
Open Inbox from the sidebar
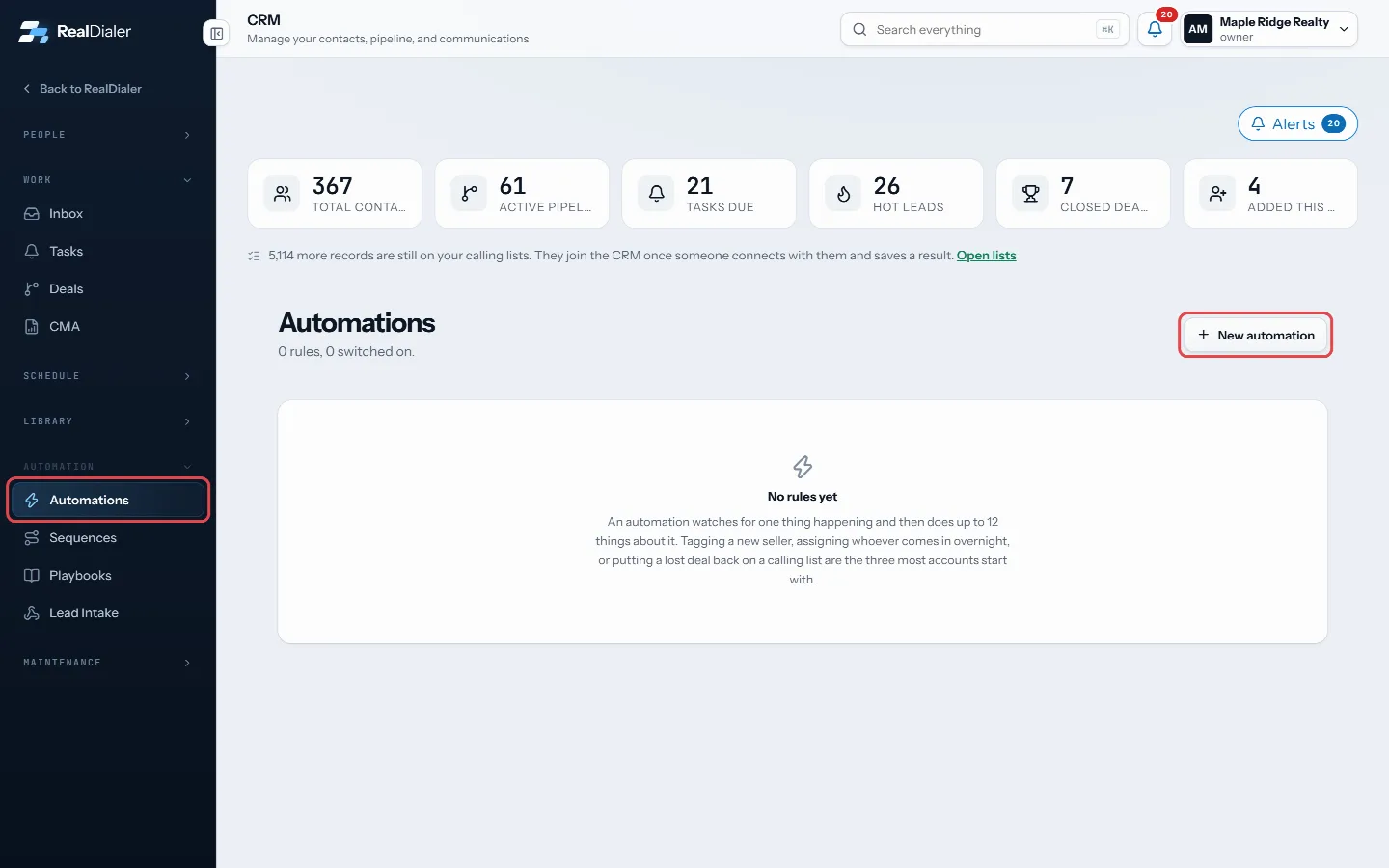[x=108, y=214]
